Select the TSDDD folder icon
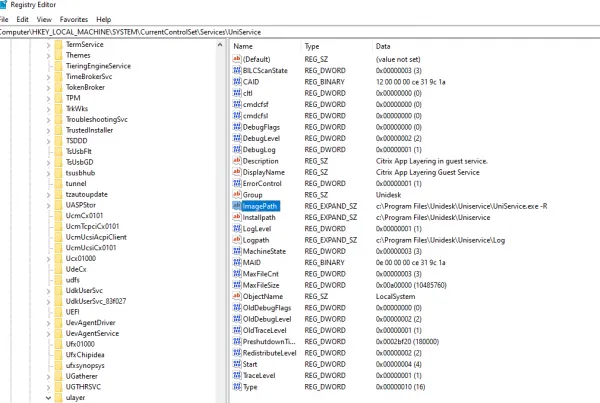Screen dimensions: 600x403 (59, 141)
